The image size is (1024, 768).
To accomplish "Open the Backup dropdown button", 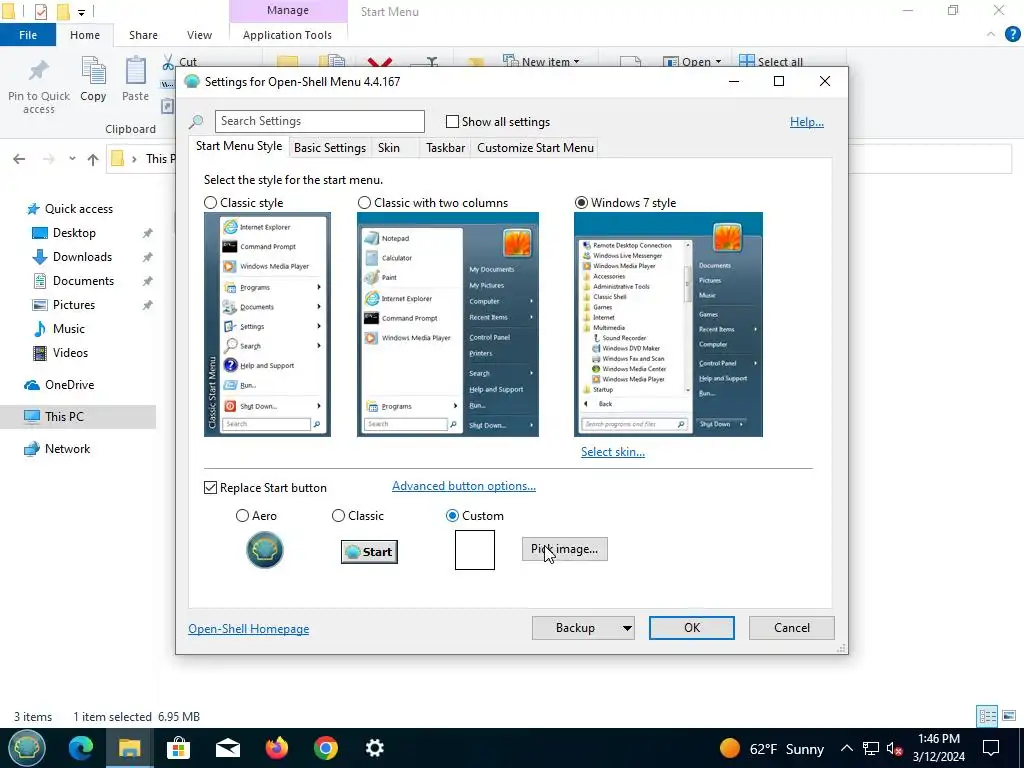I will [x=583, y=628].
